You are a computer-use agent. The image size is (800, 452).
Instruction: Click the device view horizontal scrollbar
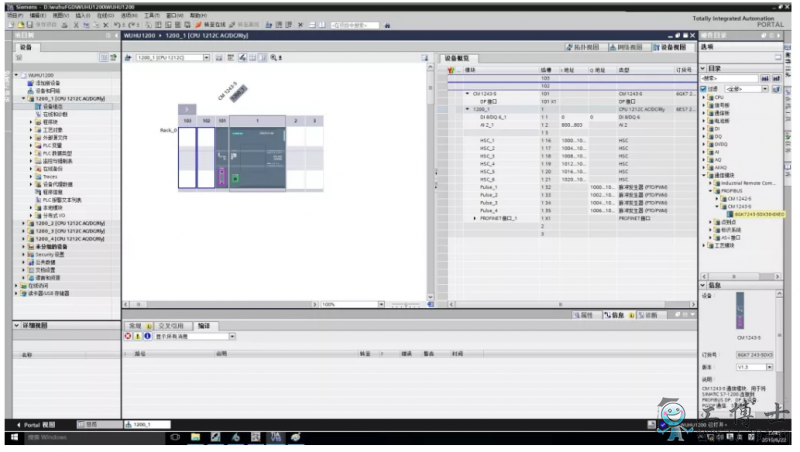tap(221, 305)
